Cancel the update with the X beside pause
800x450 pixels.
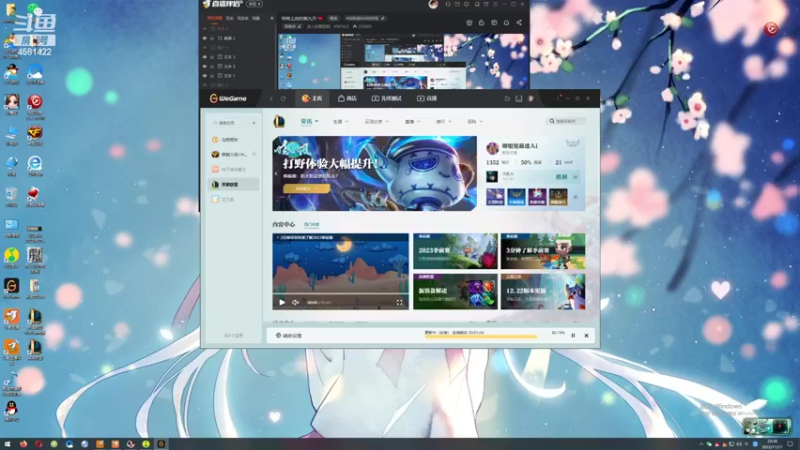586,336
